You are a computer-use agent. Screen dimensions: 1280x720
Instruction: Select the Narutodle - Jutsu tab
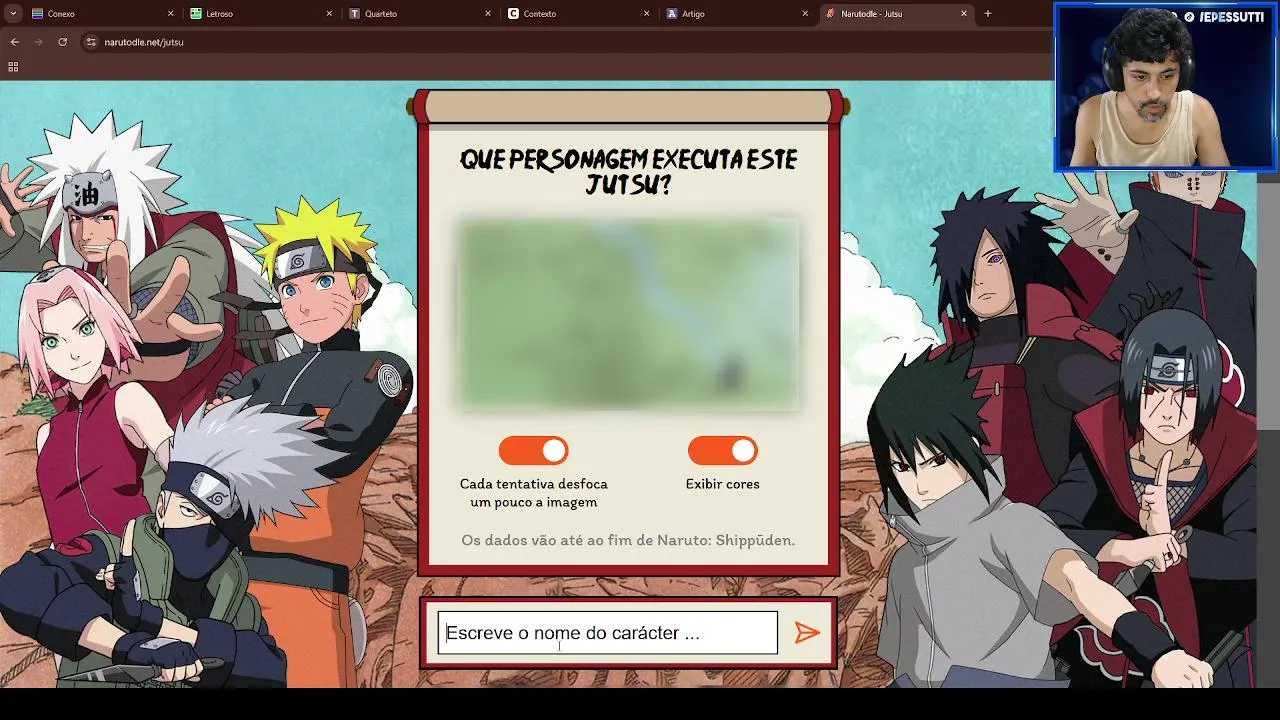point(895,14)
